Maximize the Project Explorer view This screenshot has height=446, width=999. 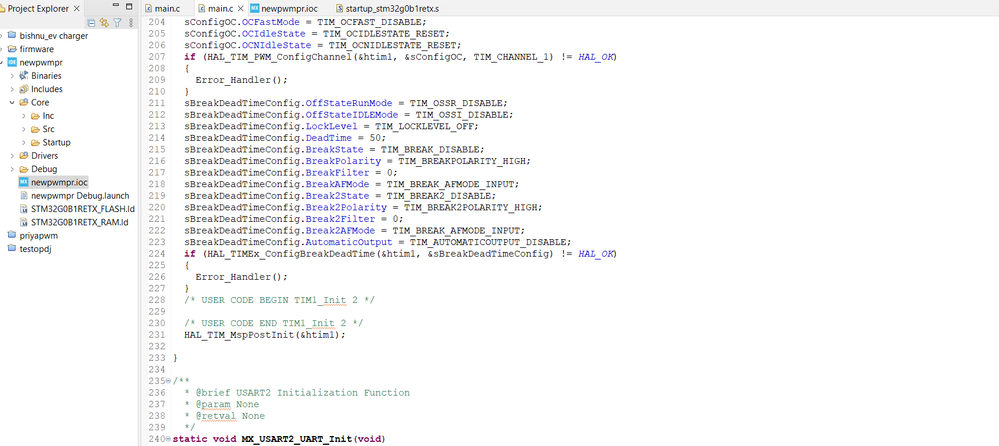coord(129,7)
